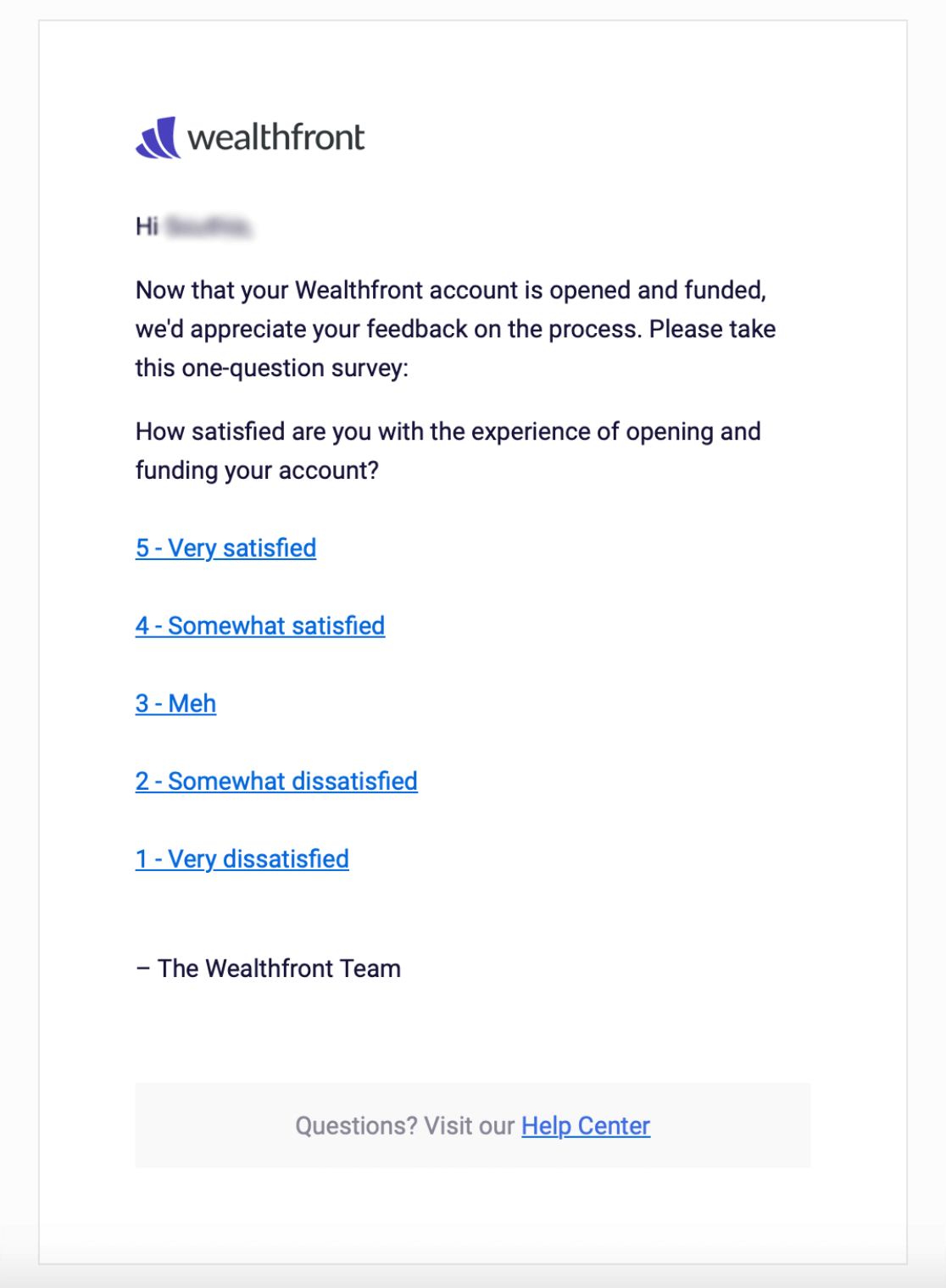The height and width of the screenshot is (1288, 946).
Task: Click "funding your account?" question ending
Action: pyautogui.click(x=257, y=470)
